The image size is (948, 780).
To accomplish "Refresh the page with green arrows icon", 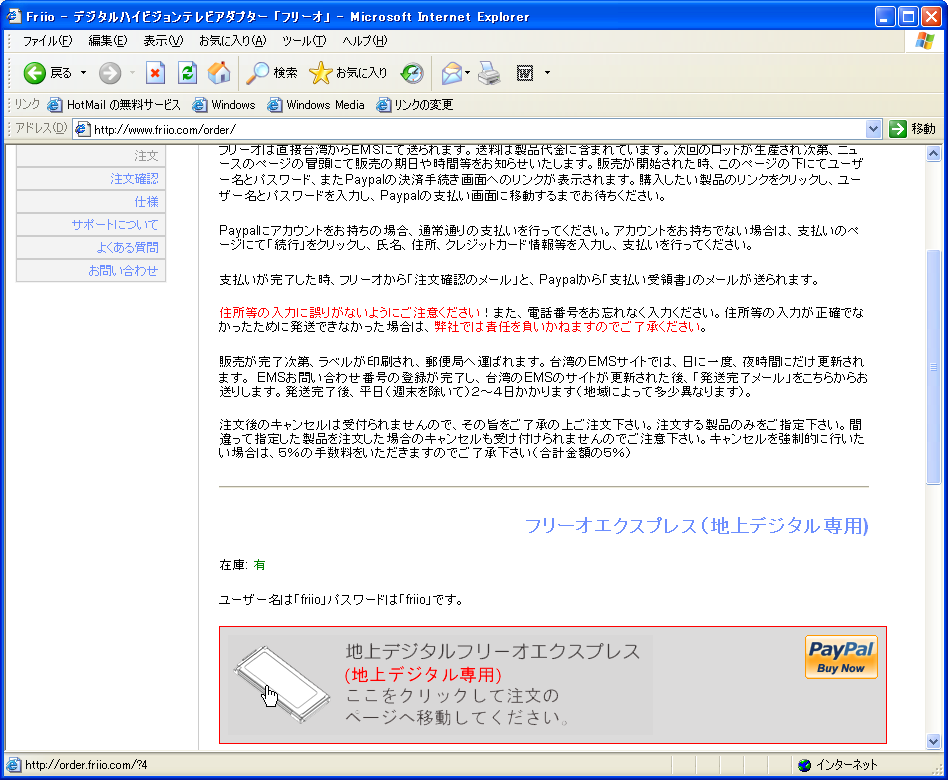I will (187, 73).
